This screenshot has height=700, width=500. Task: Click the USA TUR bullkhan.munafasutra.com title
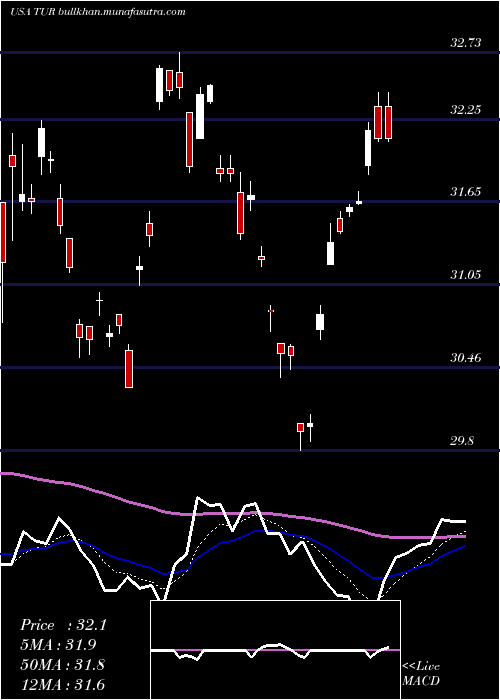(97, 12)
